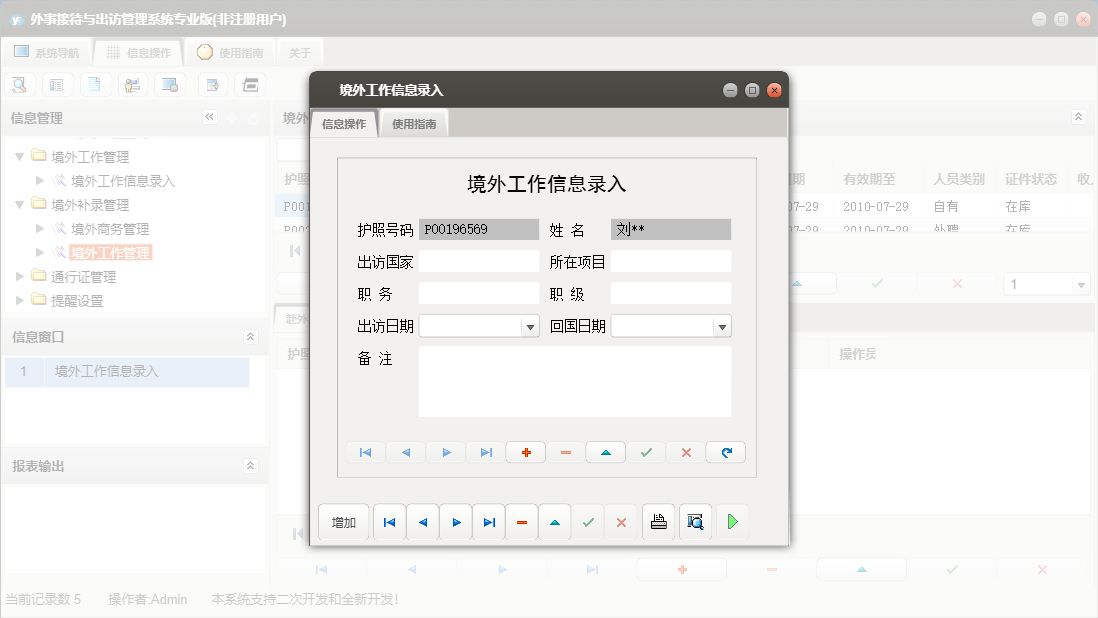Cancel the entry with the red X icon
Viewport: 1098px width, 618px height.
(x=685, y=452)
